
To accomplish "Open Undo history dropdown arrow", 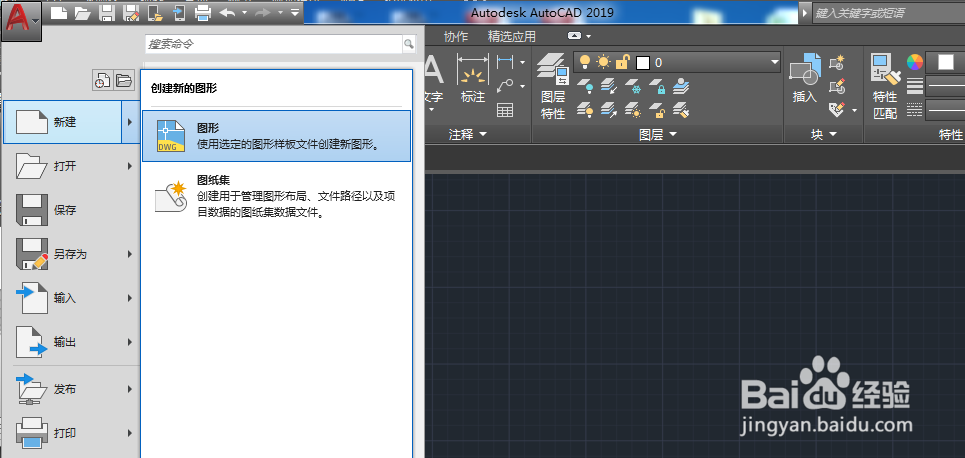I will click(x=244, y=12).
